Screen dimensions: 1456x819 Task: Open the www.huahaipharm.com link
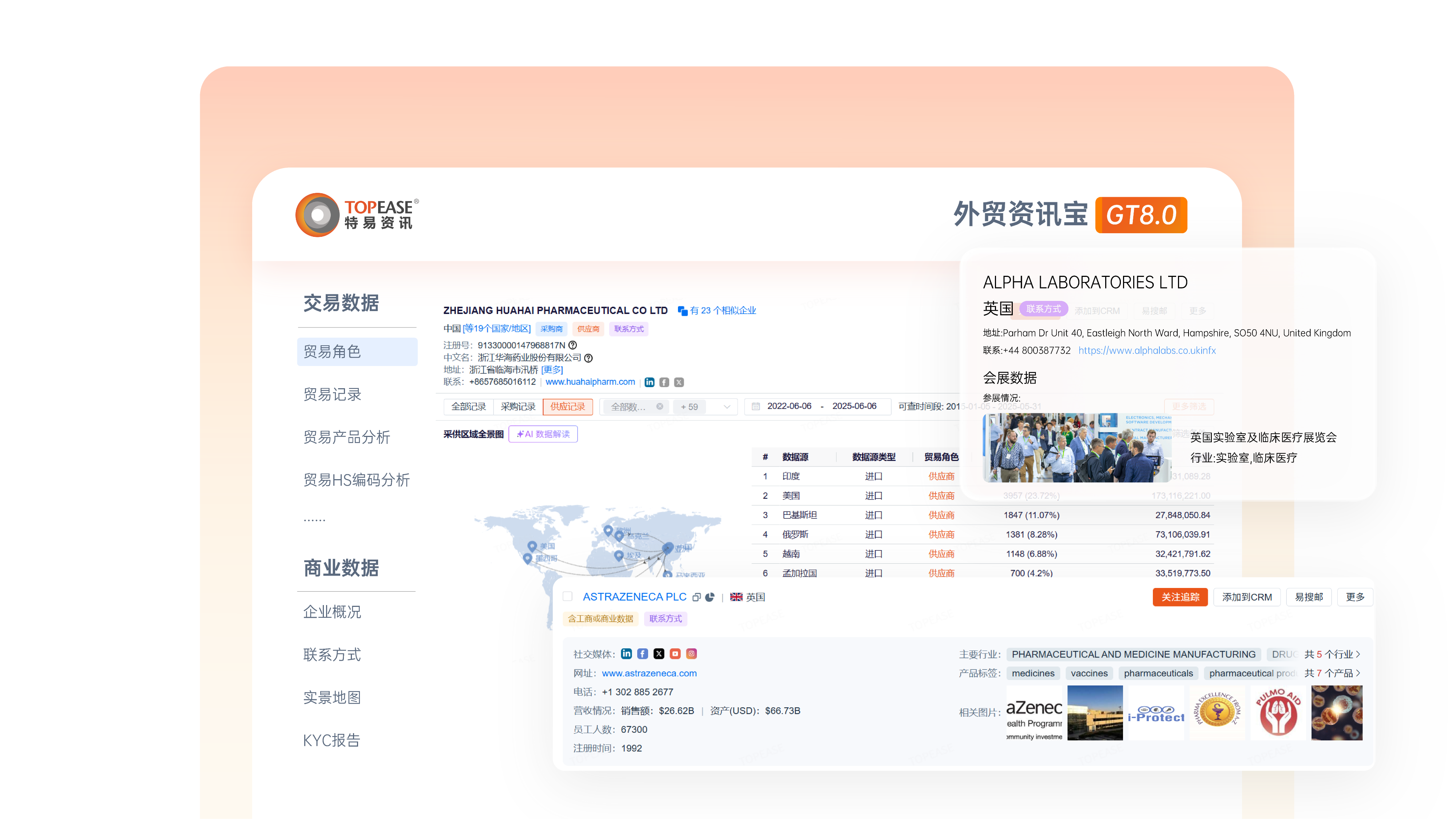click(590, 382)
